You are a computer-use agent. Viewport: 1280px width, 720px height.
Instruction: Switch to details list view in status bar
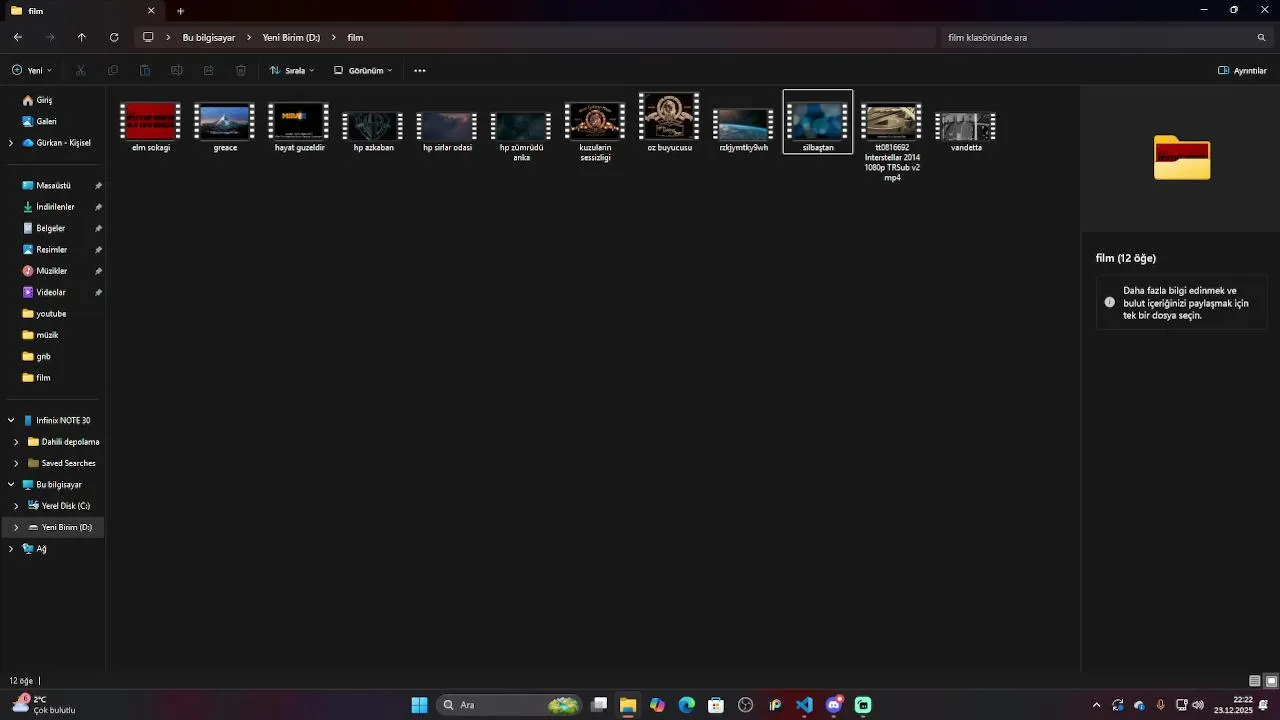click(1255, 681)
